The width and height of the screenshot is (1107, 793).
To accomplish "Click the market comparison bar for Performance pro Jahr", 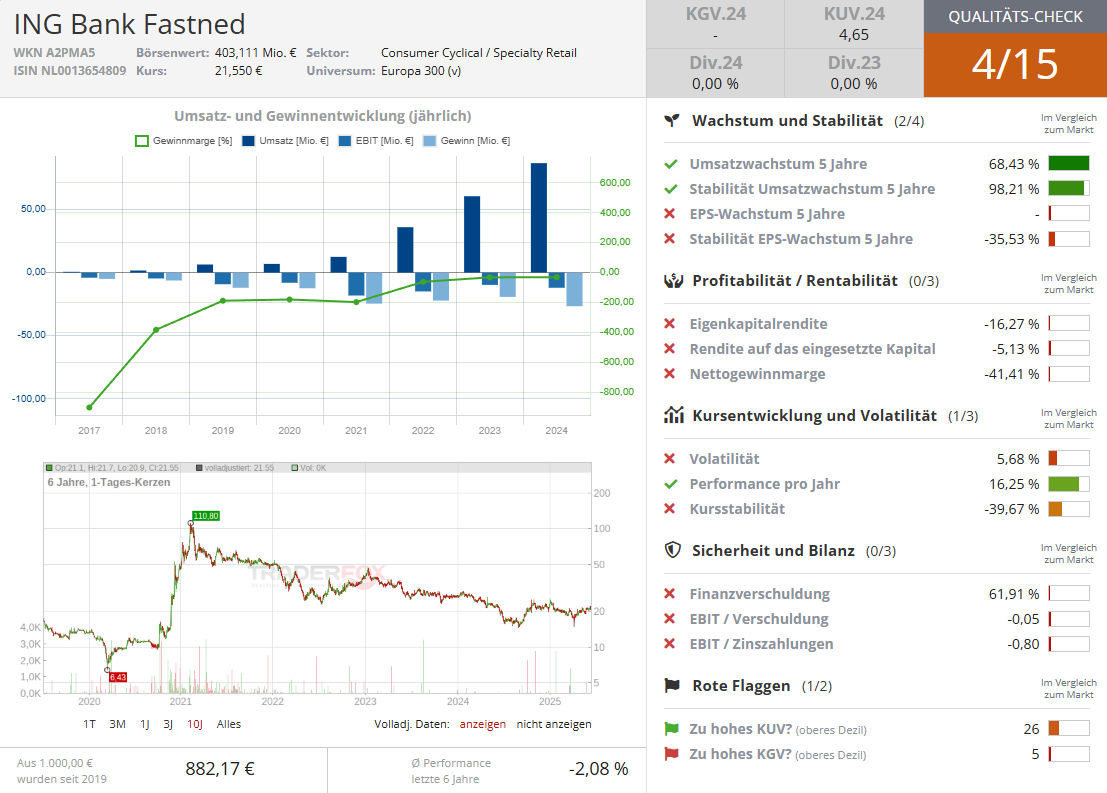I will (1069, 484).
